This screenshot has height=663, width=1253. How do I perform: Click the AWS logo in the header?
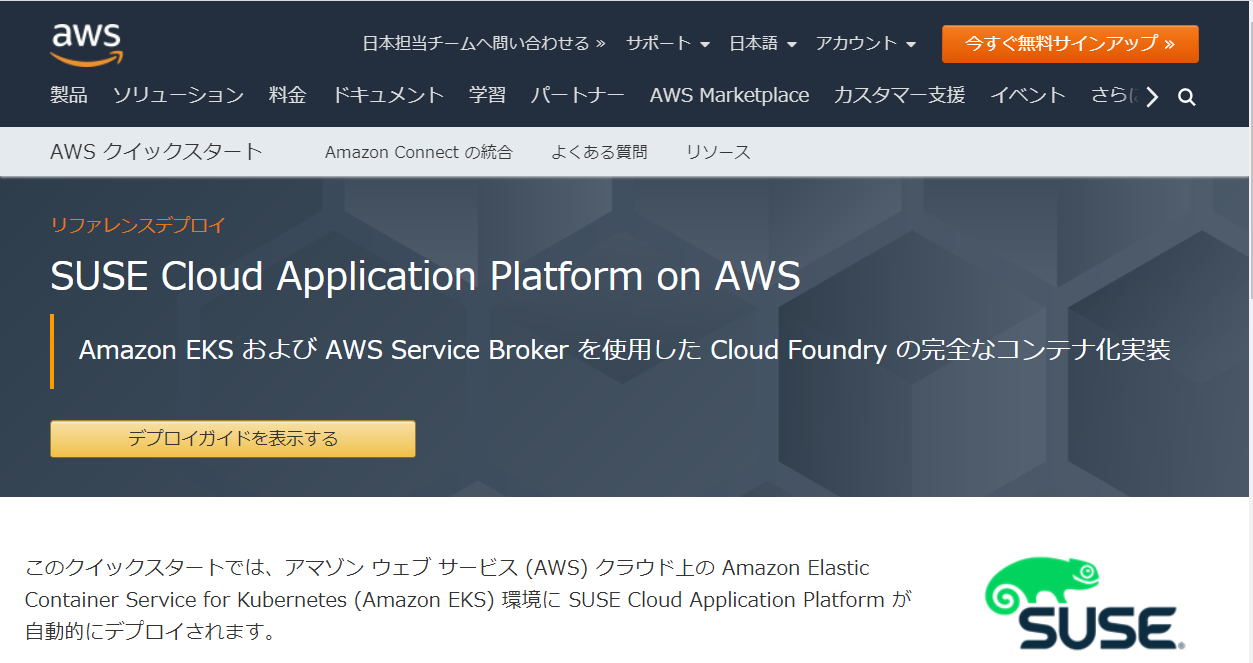[x=84, y=42]
